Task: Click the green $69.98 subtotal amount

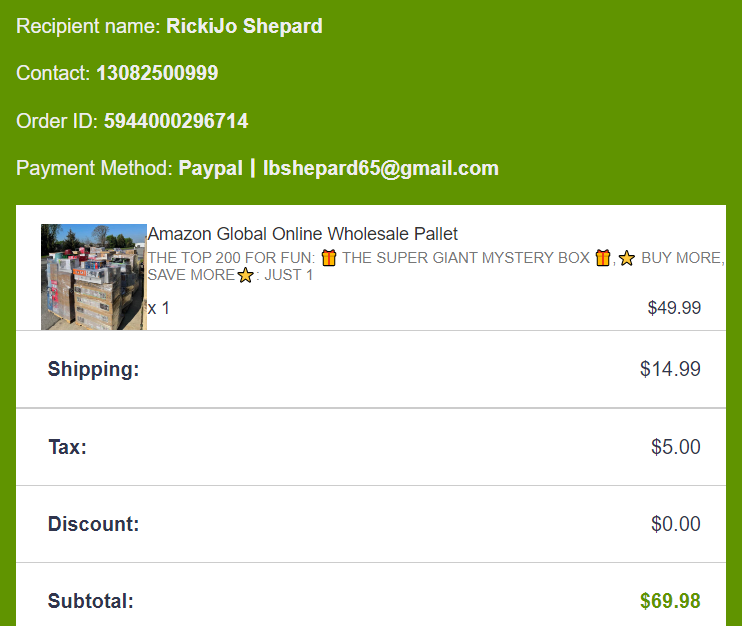Action: pyautogui.click(x=670, y=601)
